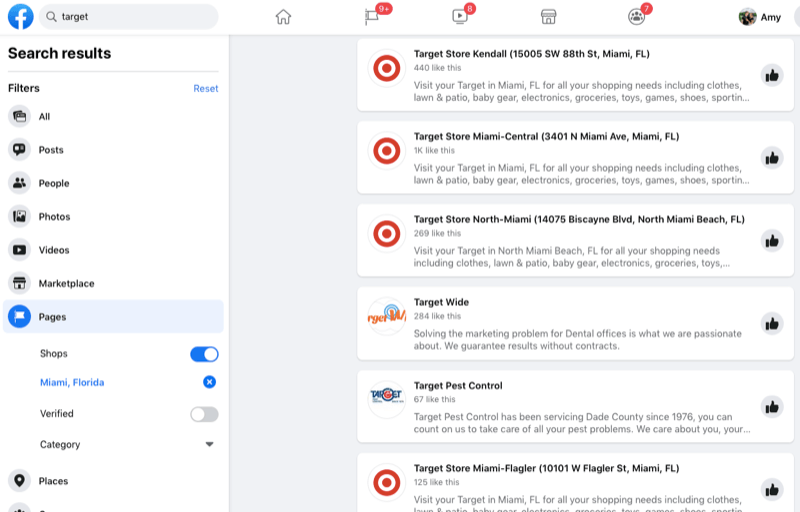Enable the Verified toggle
Viewport: 800px width, 512px height.
point(204,414)
